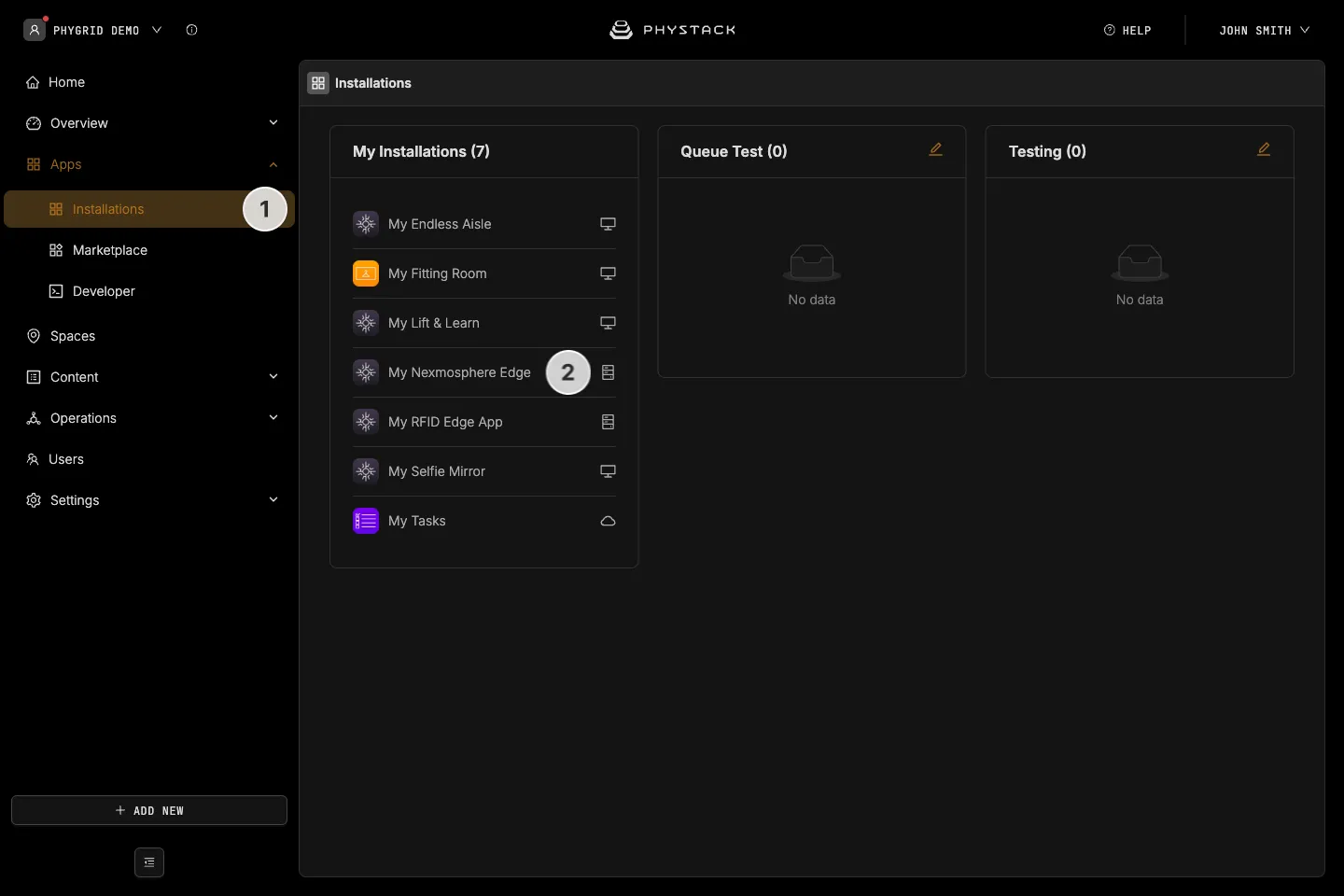Click the Phygrid Demo tenant avatar icon
Viewport: 1344px width, 896px height.
(35, 30)
